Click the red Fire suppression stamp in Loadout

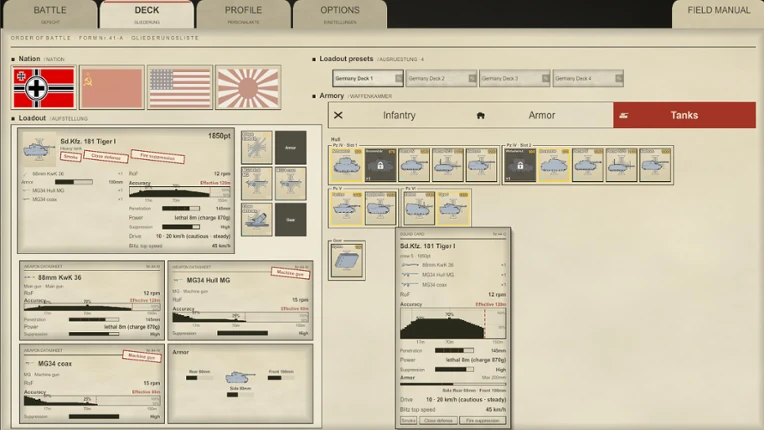[157, 156]
